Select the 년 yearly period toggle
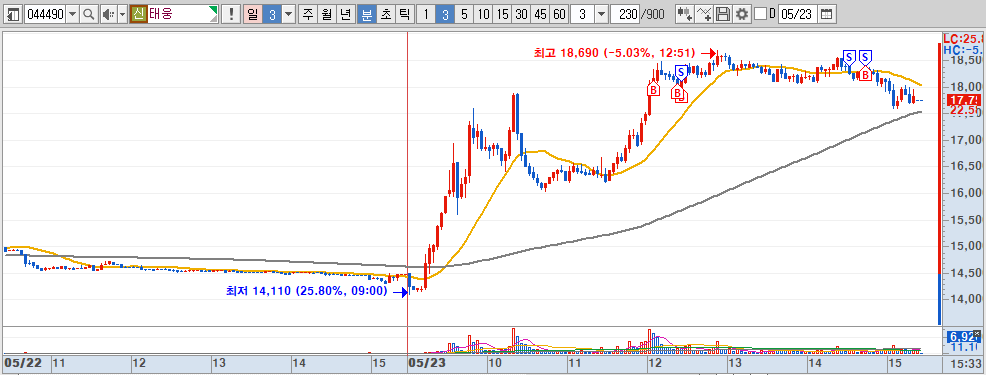The height and width of the screenshot is (375, 986). click(x=345, y=14)
